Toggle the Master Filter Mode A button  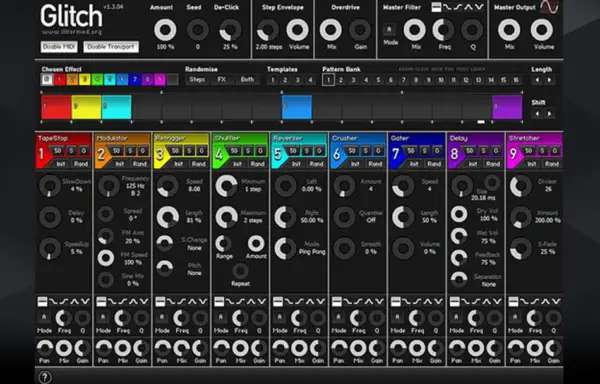pos(390,29)
